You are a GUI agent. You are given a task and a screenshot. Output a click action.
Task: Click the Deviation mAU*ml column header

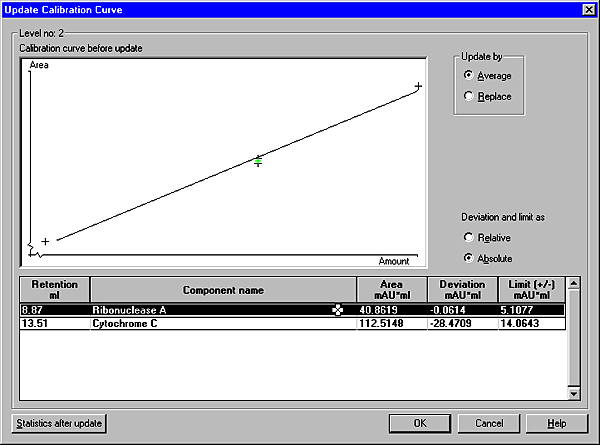tap(462, 290)
